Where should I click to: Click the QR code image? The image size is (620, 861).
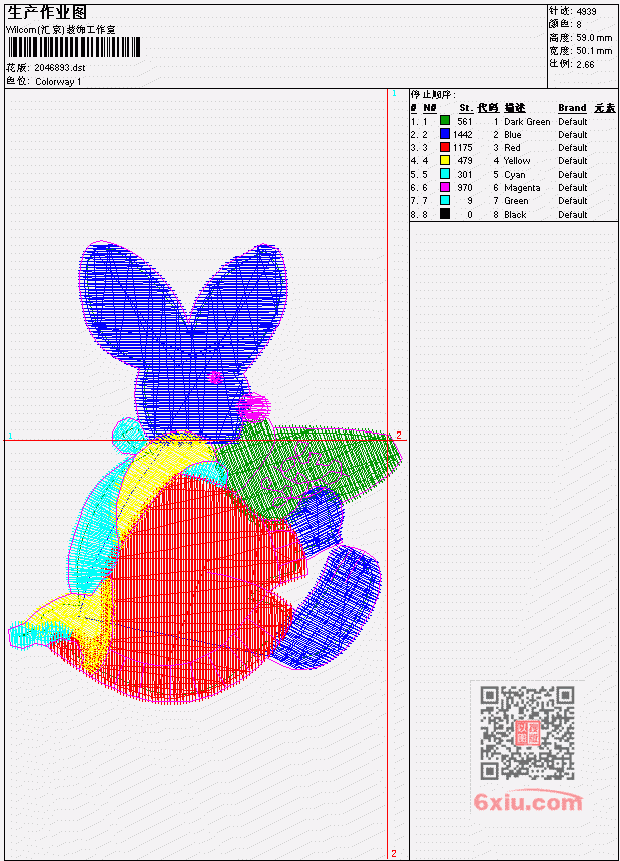coord(528,732)
